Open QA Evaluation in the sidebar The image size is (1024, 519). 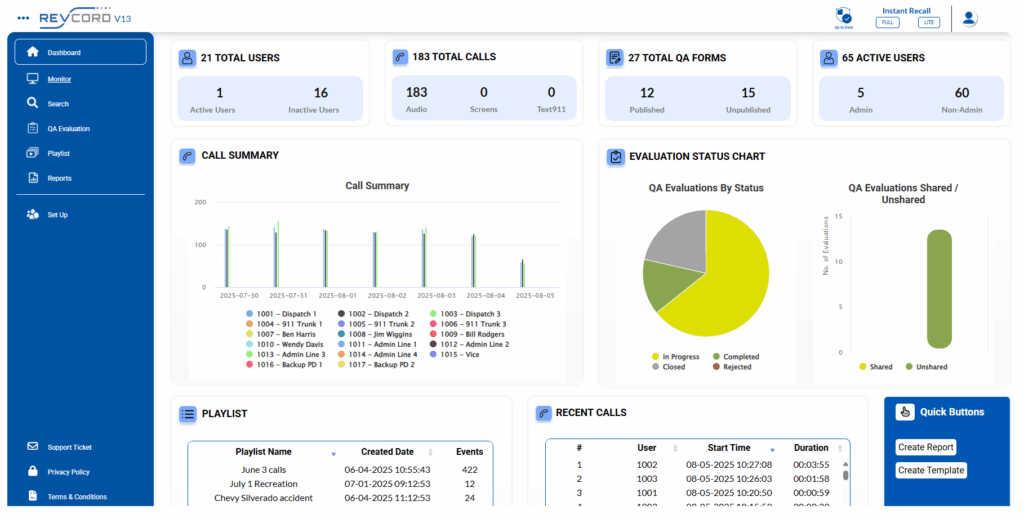tap(68, 129)
